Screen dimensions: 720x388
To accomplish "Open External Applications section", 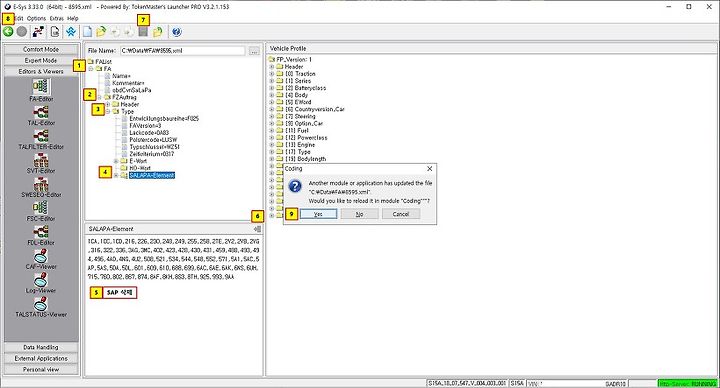I will click(41, 358).
